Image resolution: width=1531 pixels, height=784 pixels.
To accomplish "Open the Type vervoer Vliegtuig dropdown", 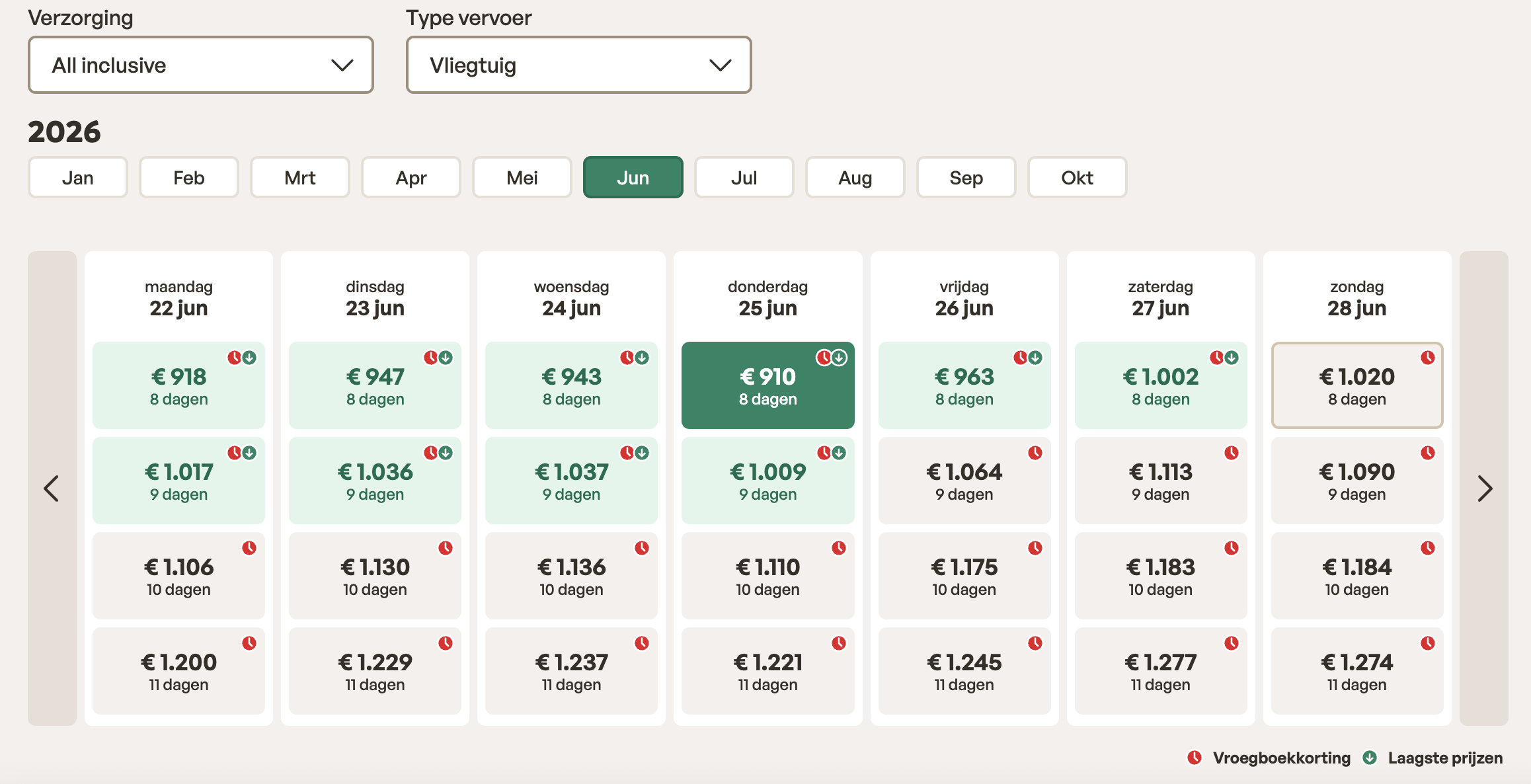I will point(578,65).
